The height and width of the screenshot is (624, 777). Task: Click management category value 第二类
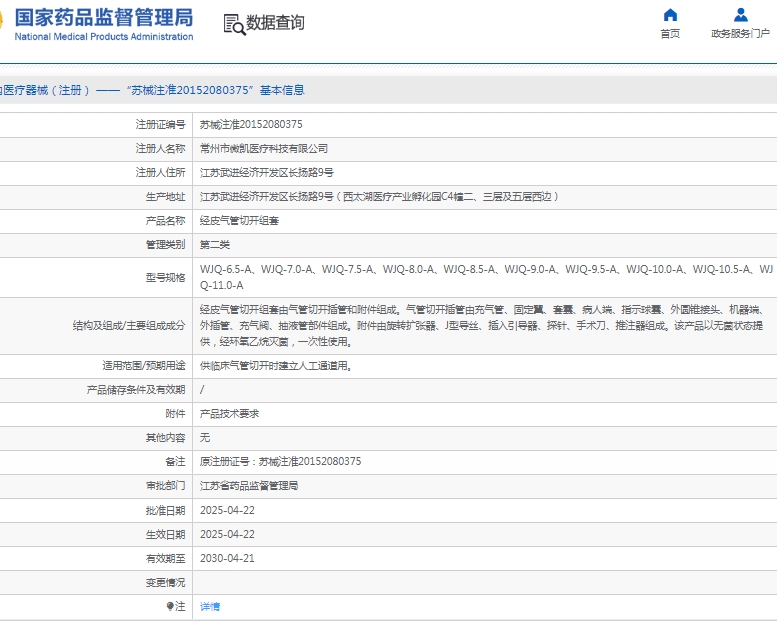click(215, 244)
